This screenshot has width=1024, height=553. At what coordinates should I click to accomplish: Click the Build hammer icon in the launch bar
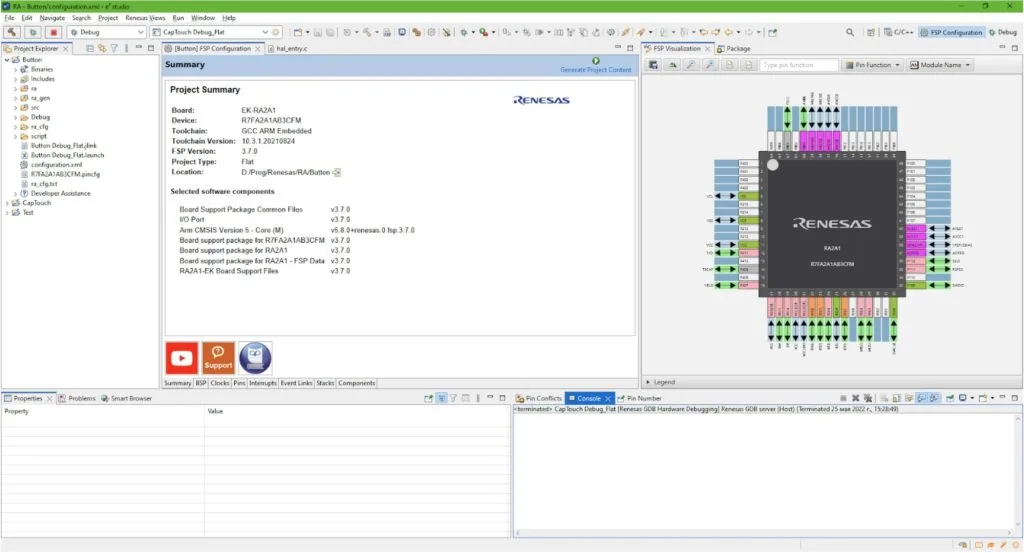tap(12, 32)
